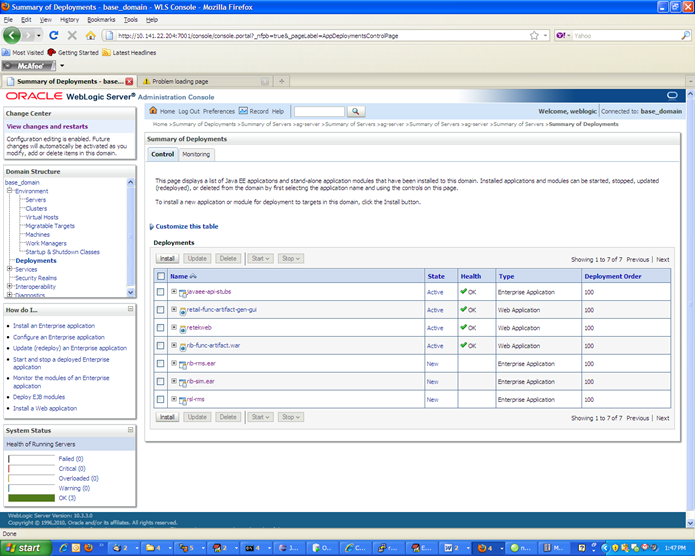Click the console Home house icon

click(153, 111)
